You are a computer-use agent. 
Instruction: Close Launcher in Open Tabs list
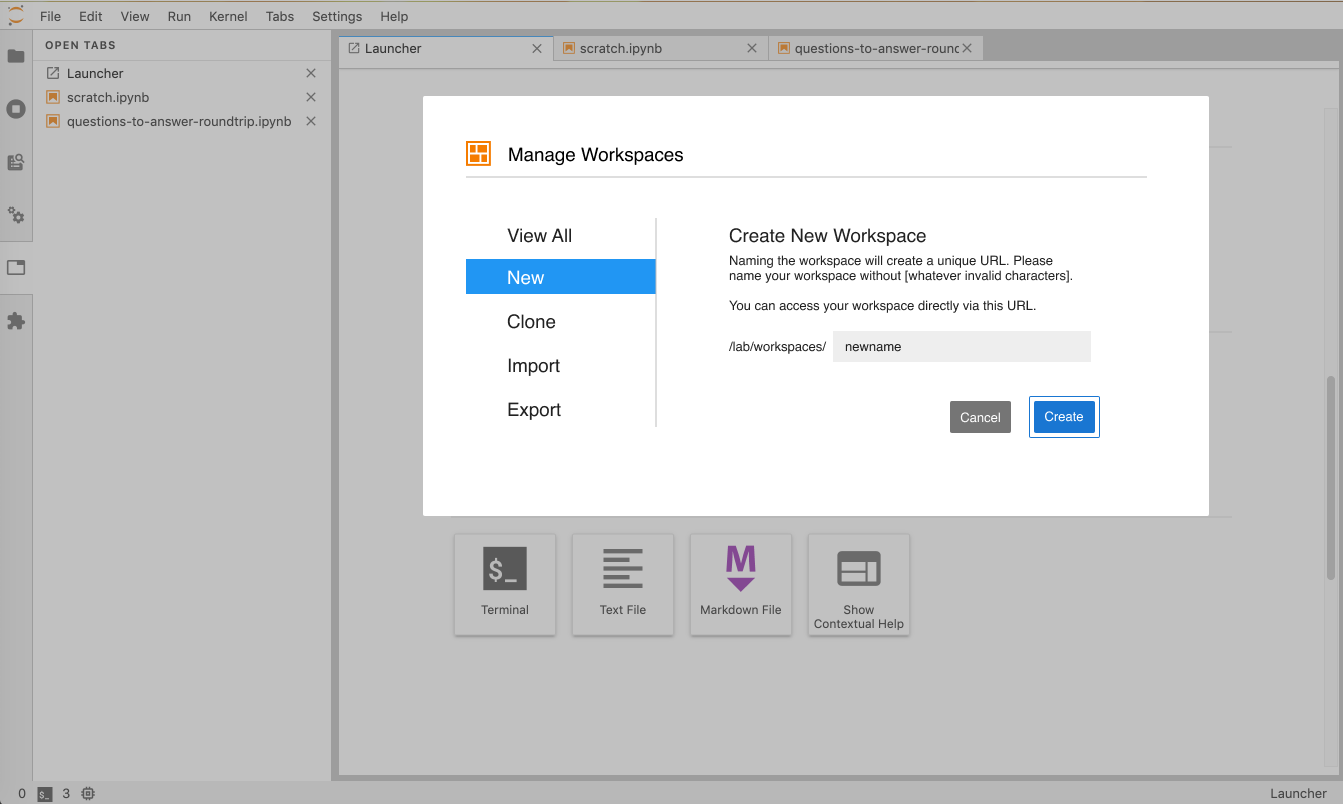pyautogui.click(x=311, y=73)
